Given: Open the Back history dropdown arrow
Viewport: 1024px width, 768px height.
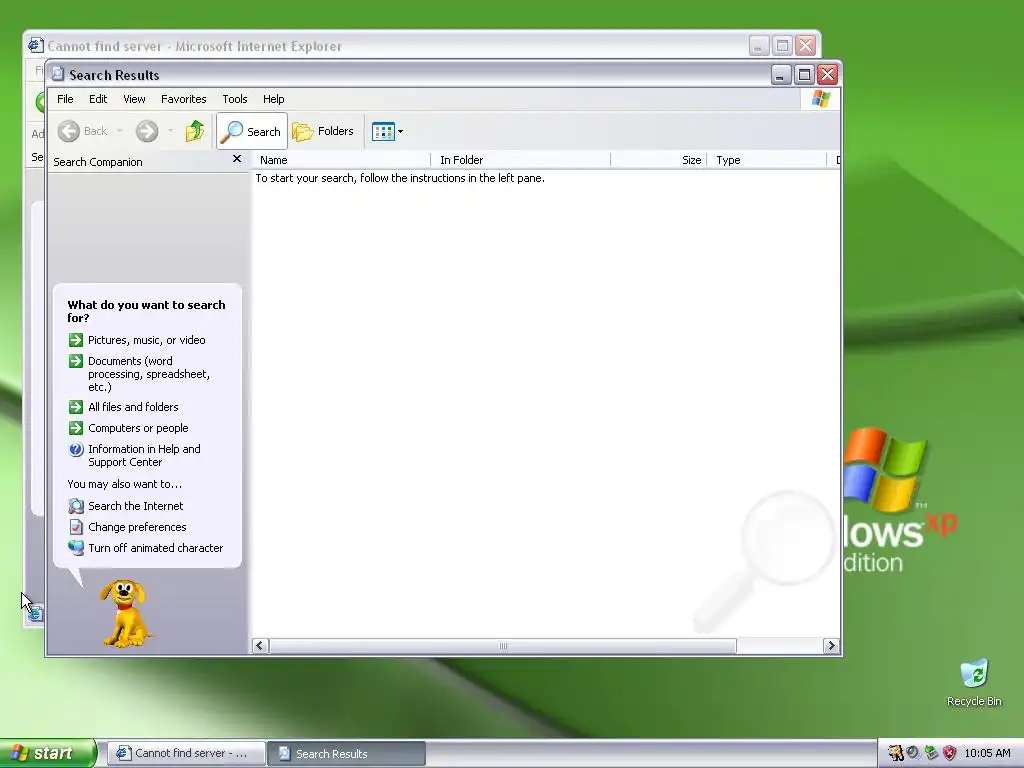Looking at the screenshot, I should (x=120, y=131).
